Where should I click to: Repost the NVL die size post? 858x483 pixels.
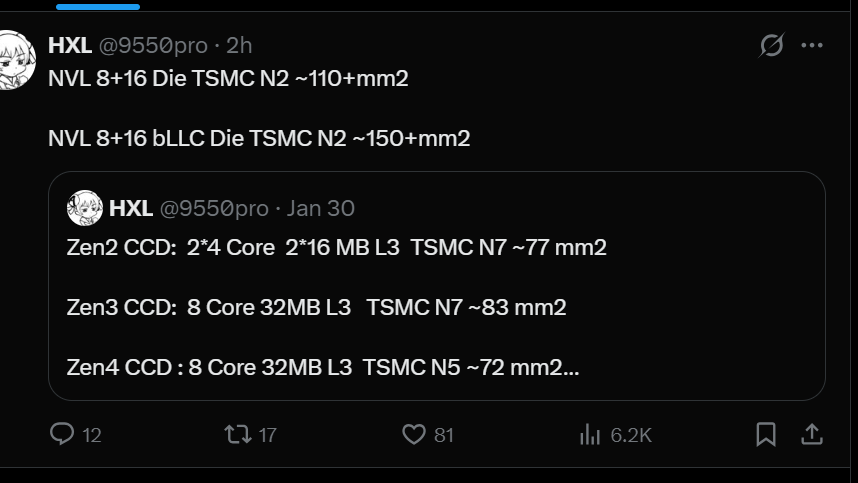click(x=238, y=434)
